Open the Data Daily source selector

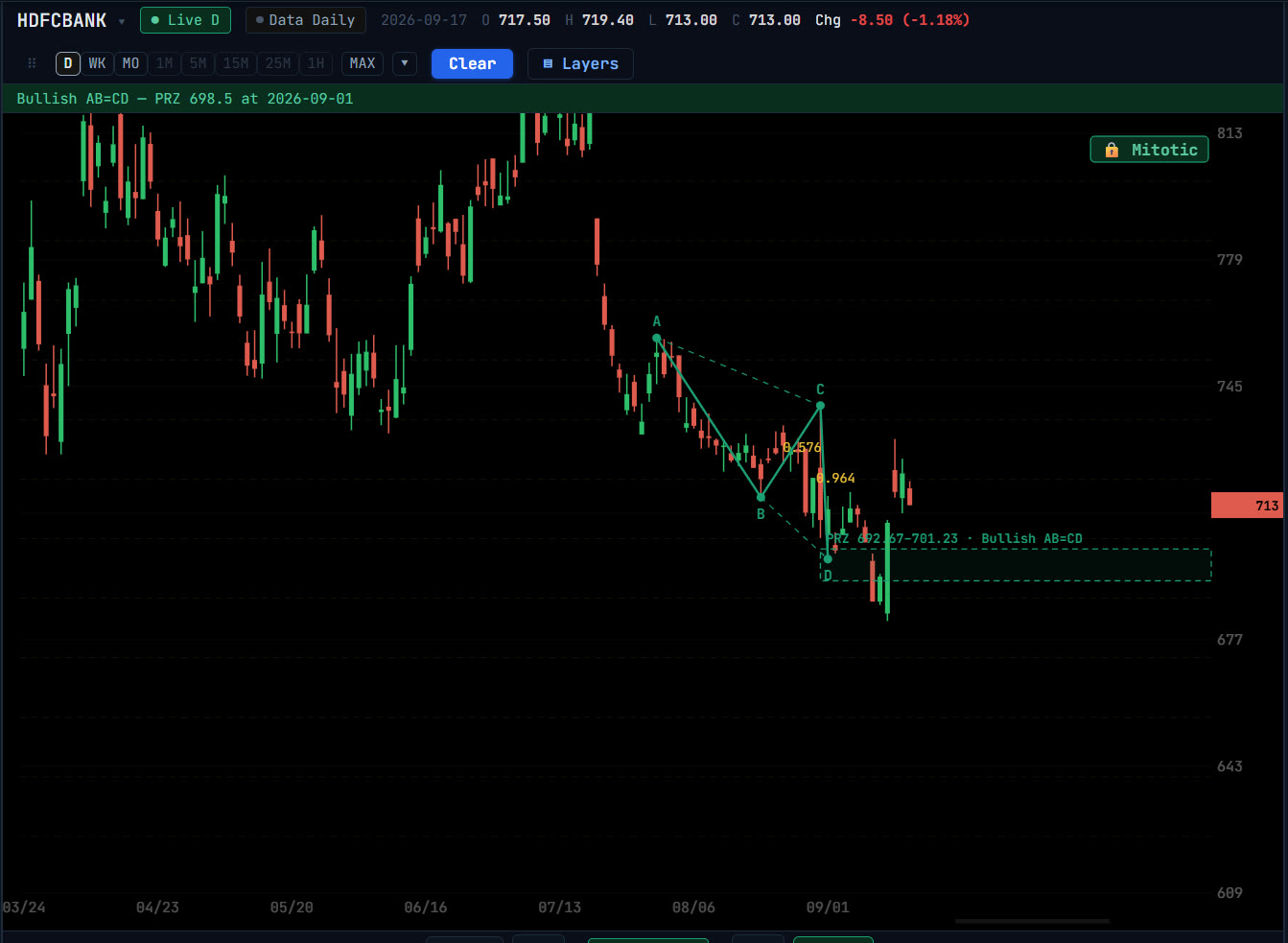(305, 20)
